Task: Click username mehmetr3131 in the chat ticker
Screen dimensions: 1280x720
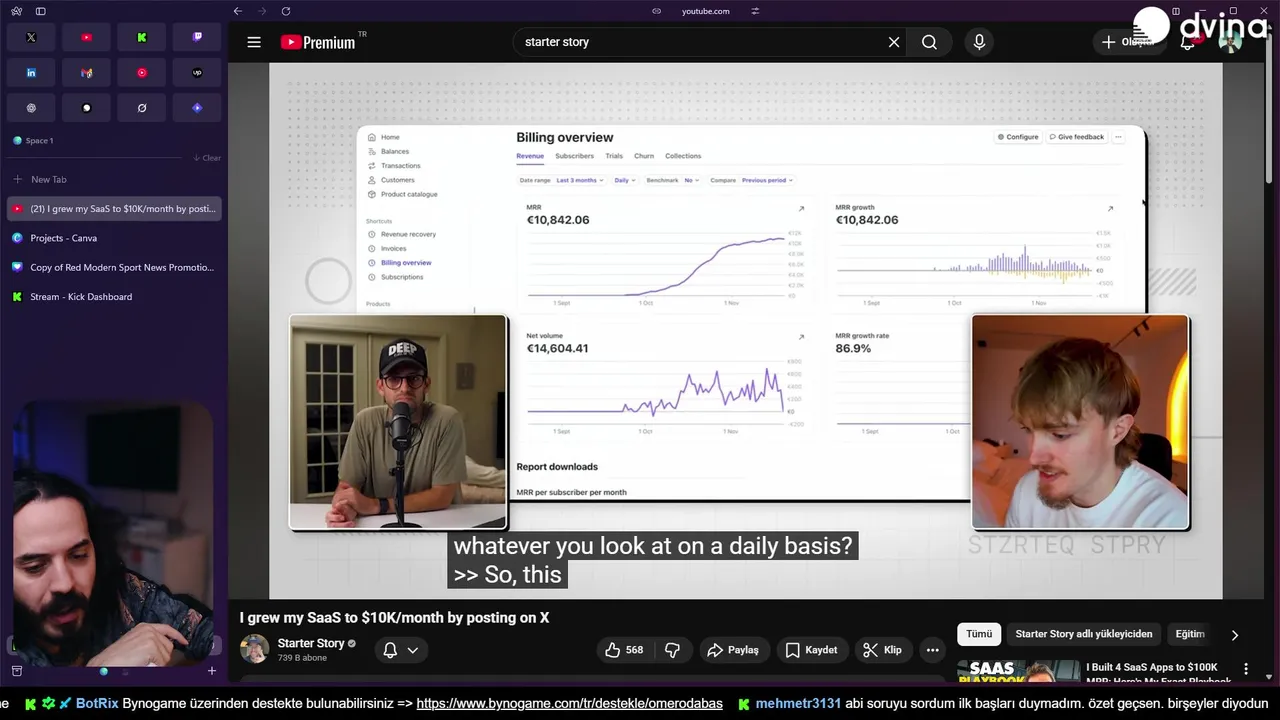Action: tap(798, 704)
